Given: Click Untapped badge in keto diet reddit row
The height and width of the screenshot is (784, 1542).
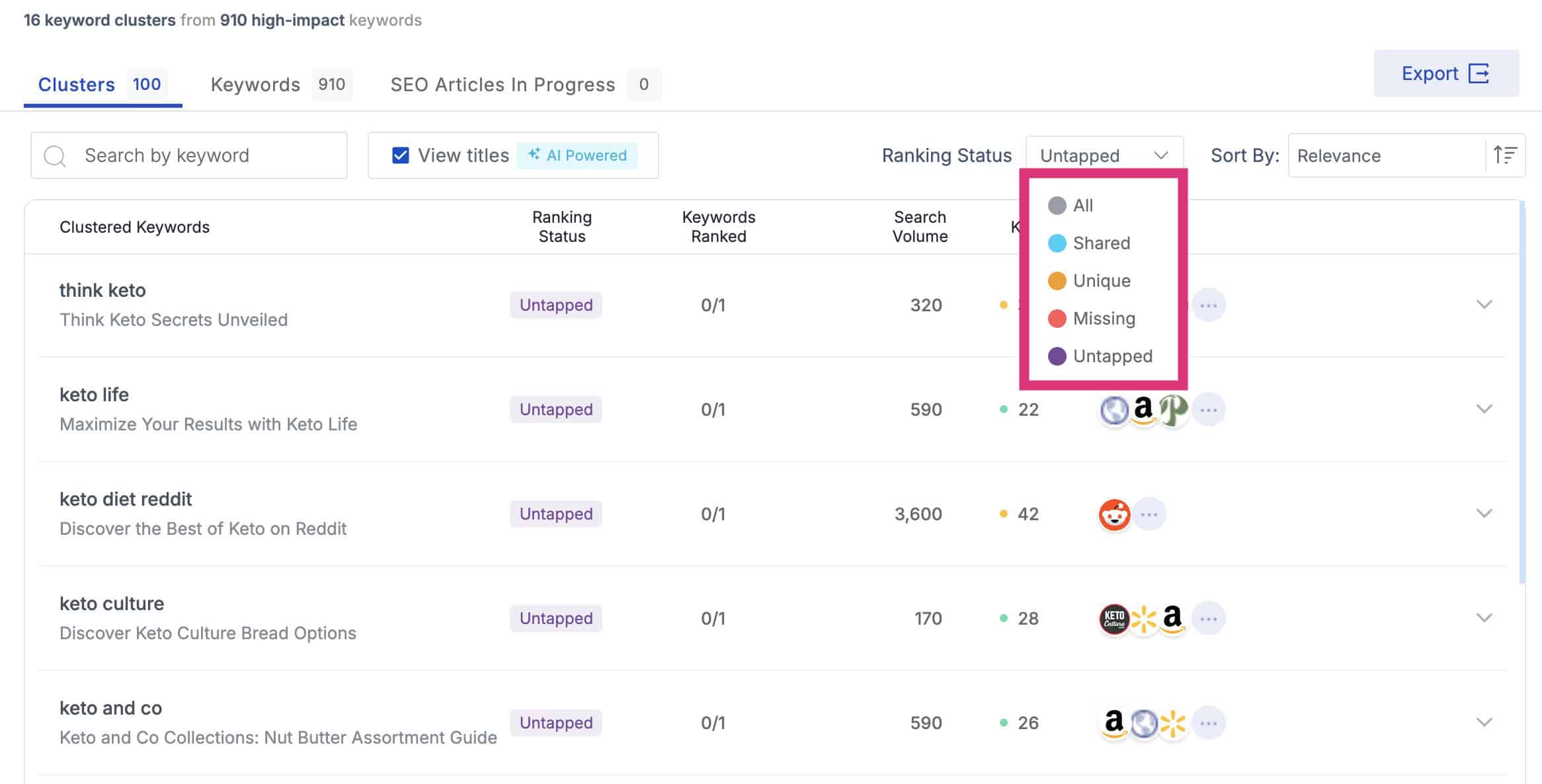Looking at the screenshot, I should click(x=556, y=514).
